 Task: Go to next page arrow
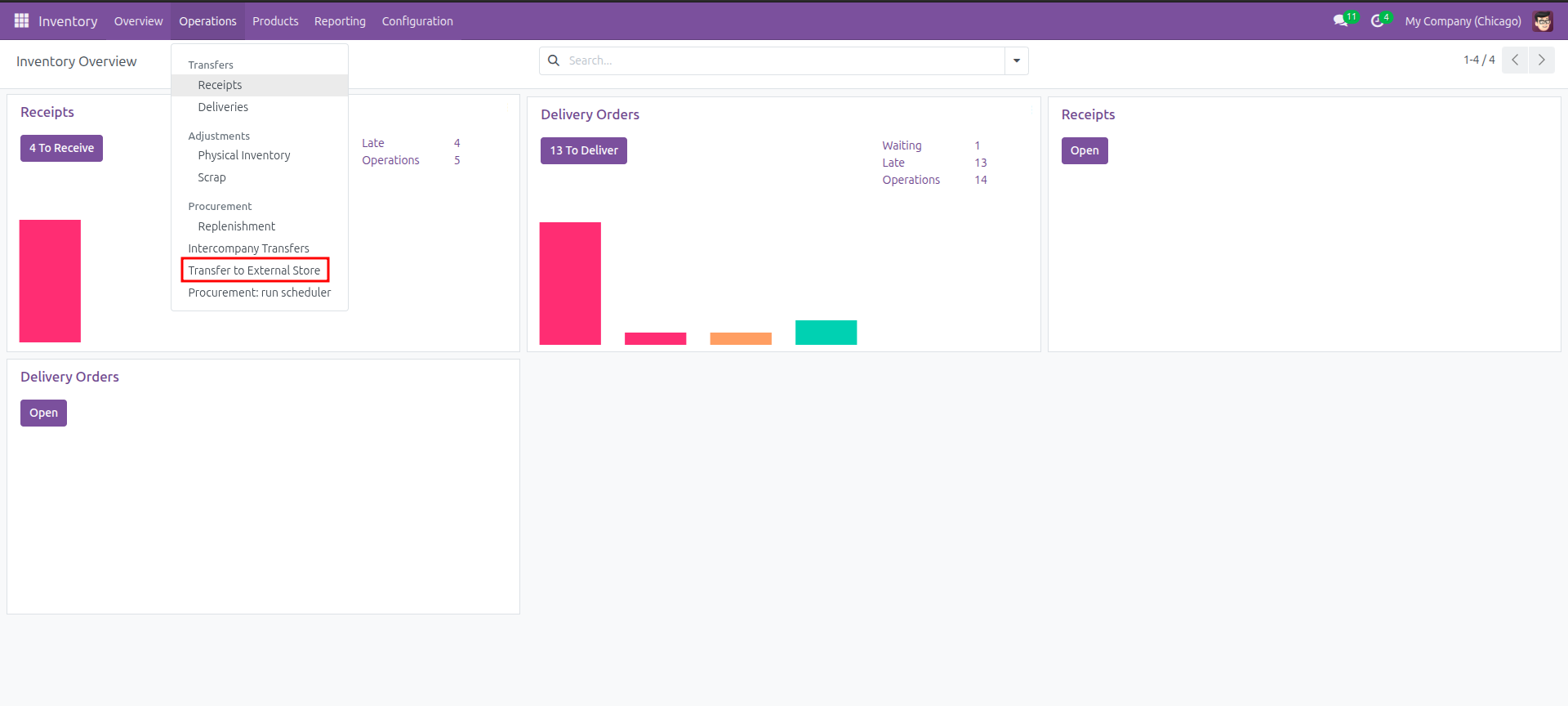point(1542,60)
